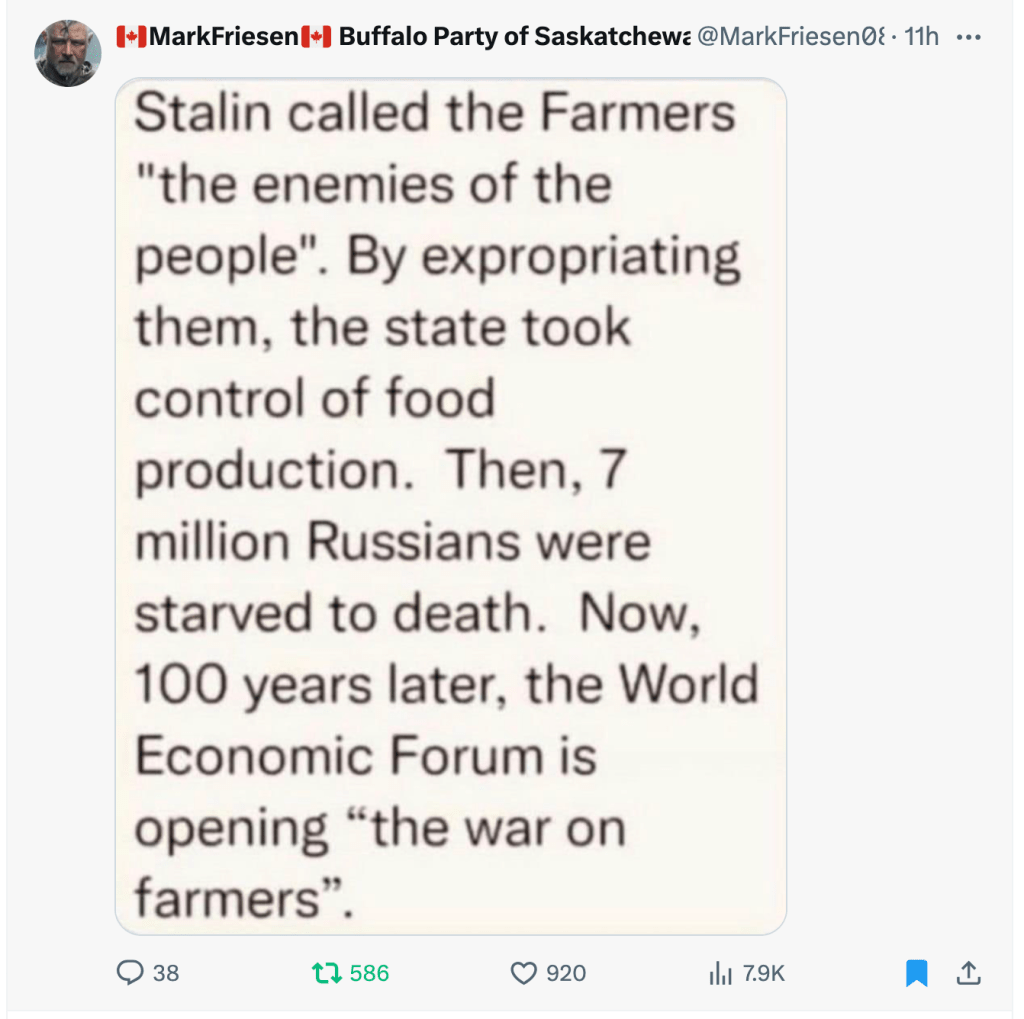
Task: Click the Buffalo Party of Saskatchewan name text
Action: coord(514,37)
